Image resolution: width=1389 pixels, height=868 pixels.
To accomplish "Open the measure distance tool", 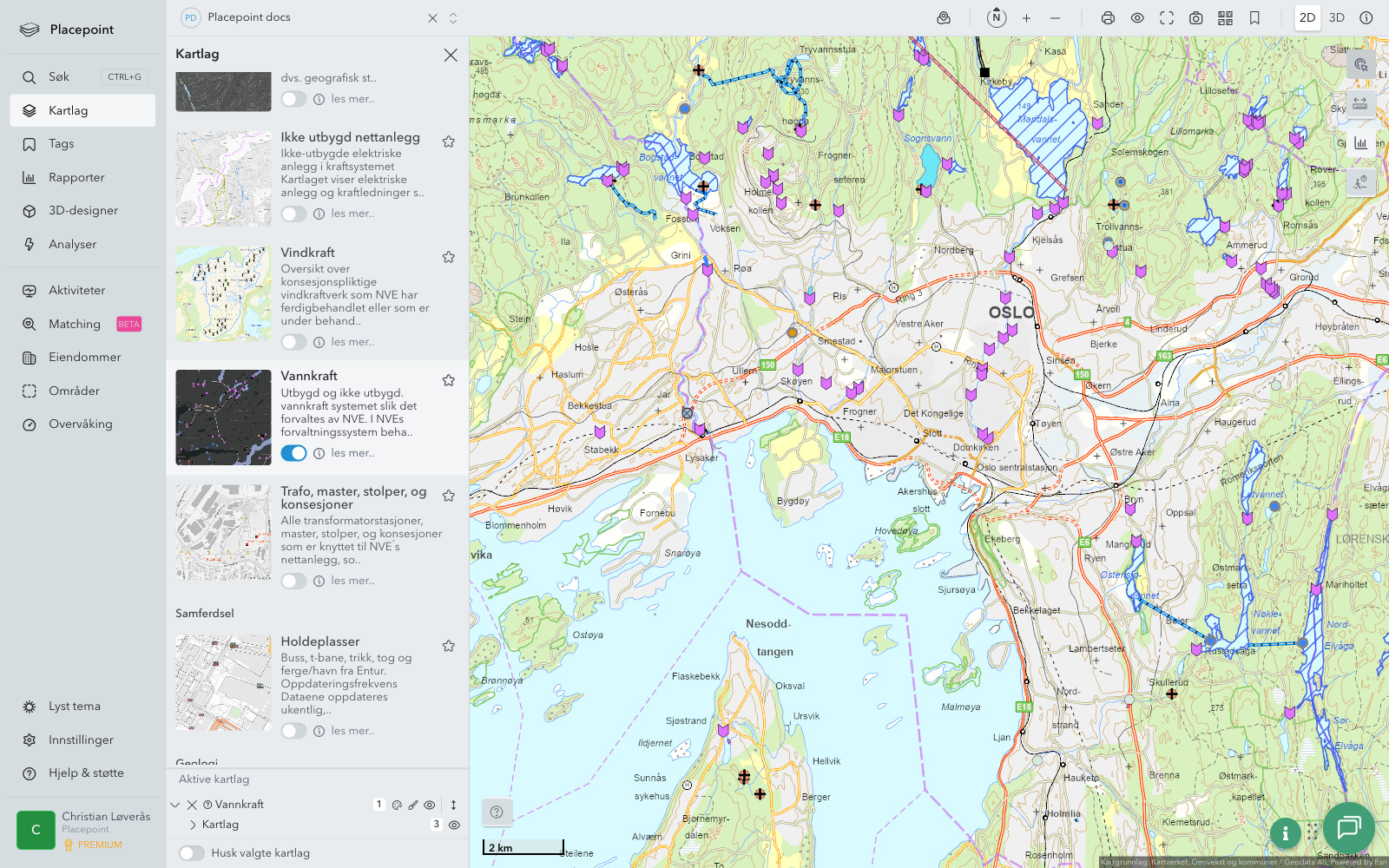I will point(1359,103).
